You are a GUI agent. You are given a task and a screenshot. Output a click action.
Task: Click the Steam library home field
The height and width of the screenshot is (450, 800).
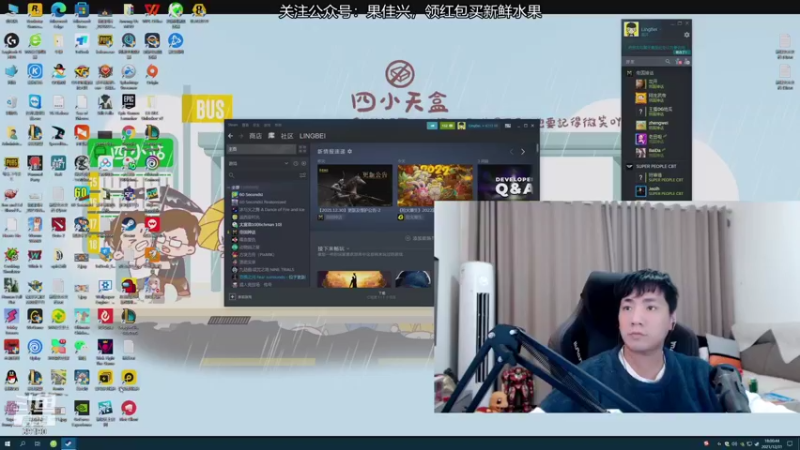point(261,149)
